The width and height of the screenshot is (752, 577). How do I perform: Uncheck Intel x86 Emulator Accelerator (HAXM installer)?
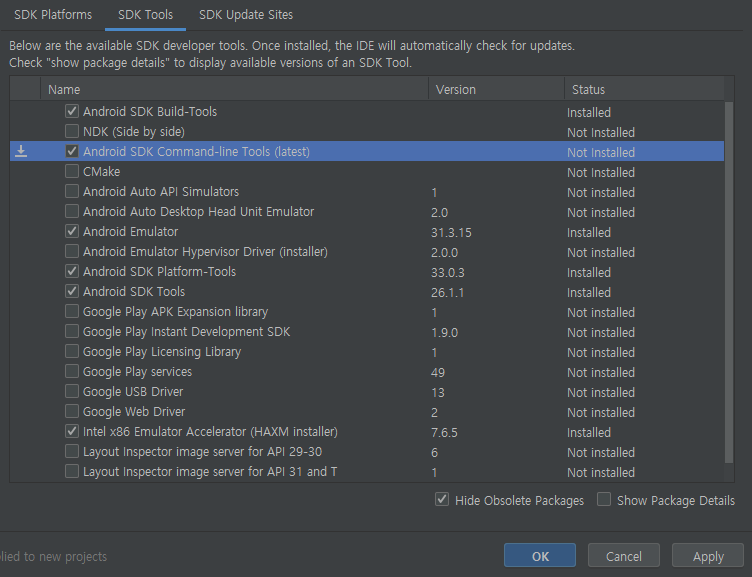click(x=72, y=432)
